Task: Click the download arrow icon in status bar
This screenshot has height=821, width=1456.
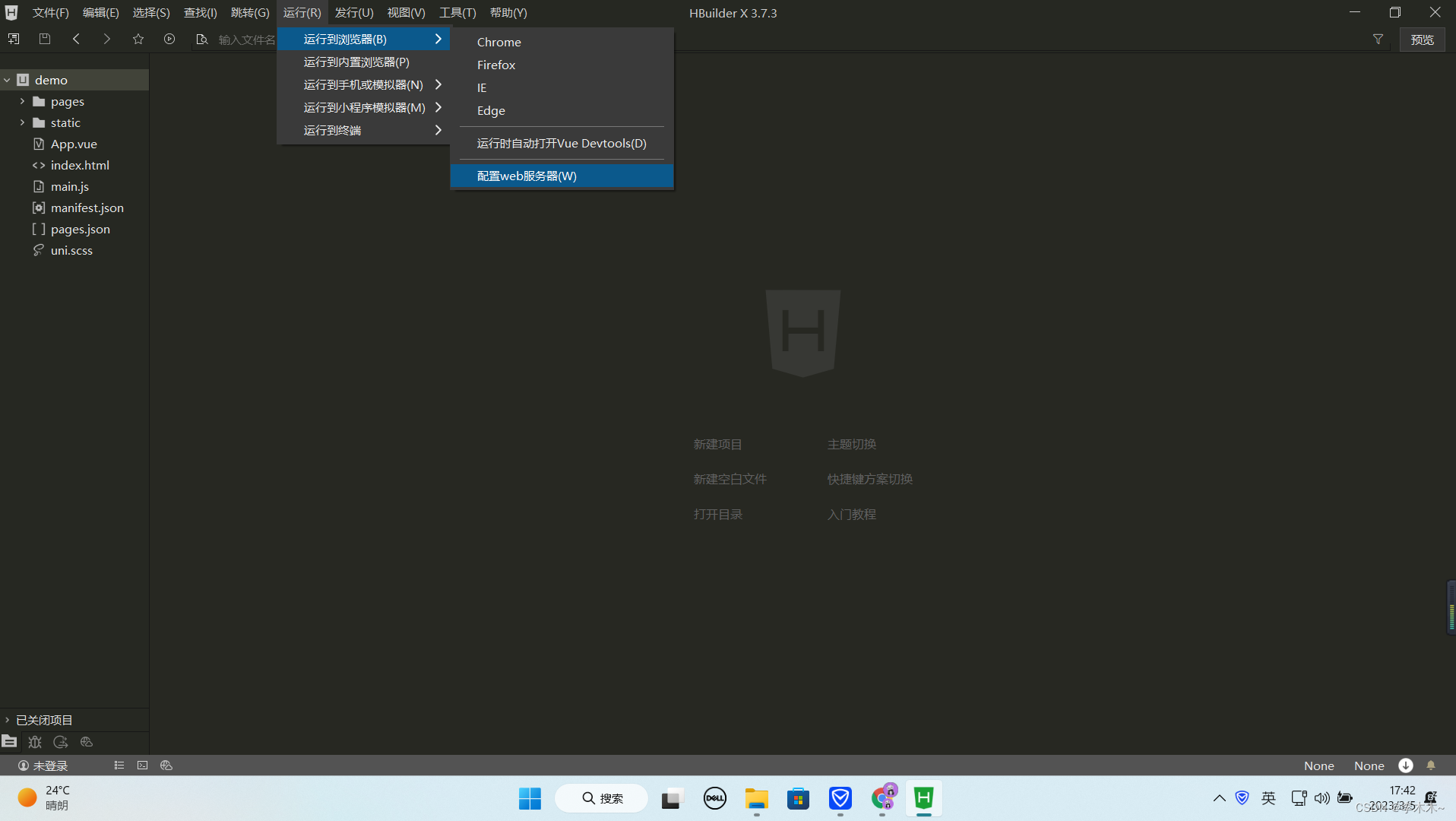Action: (x=1406, y=766)
